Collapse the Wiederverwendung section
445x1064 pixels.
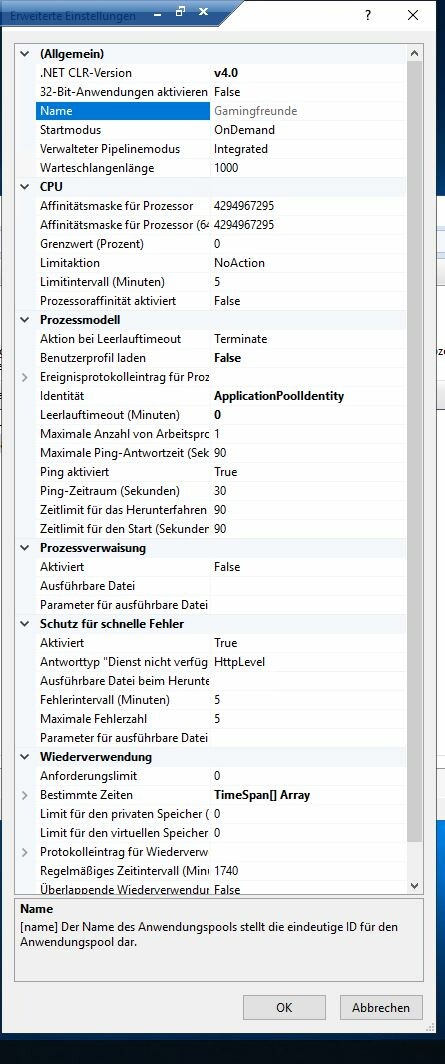[x=25, y=757]
